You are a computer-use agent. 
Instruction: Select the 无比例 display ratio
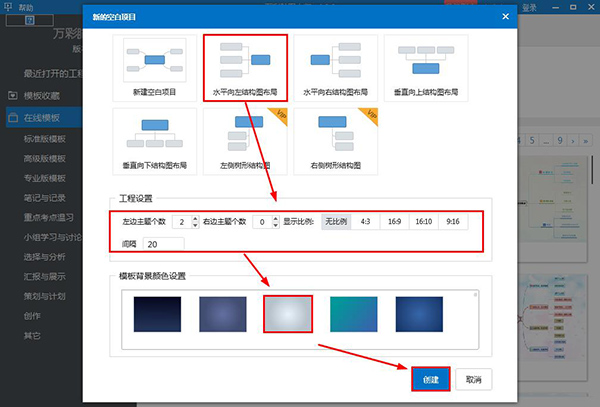[336, 221]
